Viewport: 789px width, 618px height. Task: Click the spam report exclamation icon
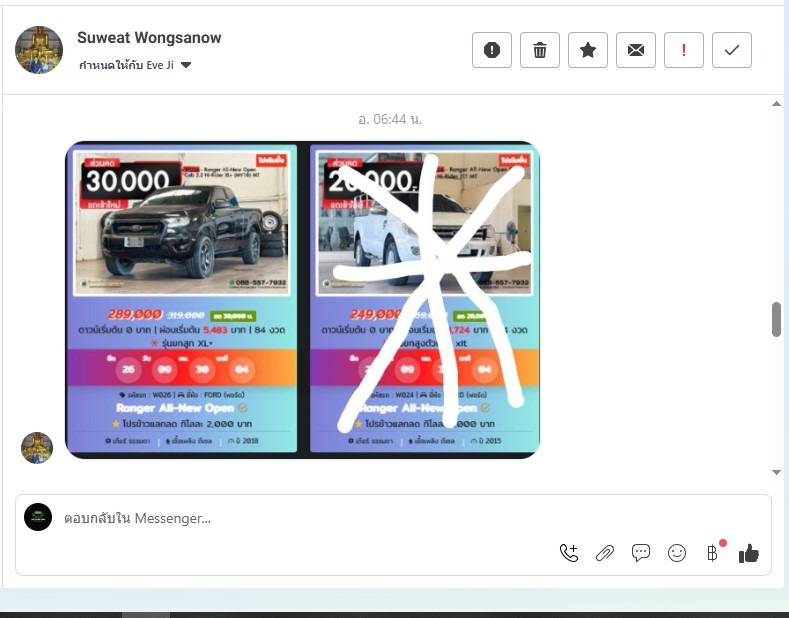pos(492,50)
